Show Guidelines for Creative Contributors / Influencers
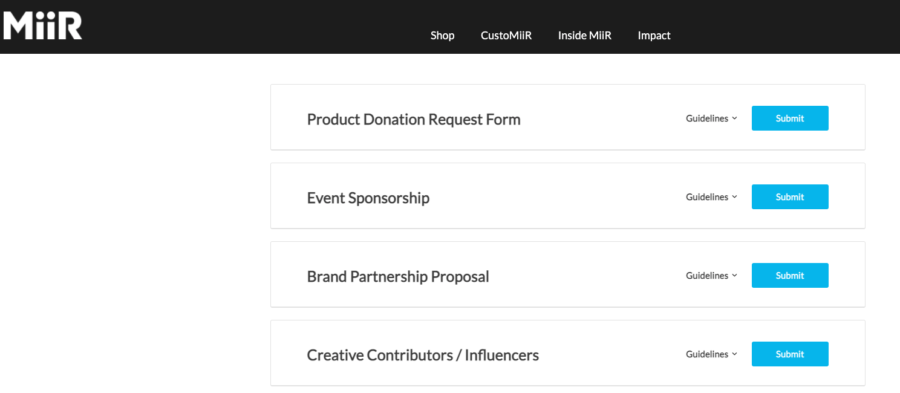The height and width of the screenshot is (393, 900). [711, 354]
